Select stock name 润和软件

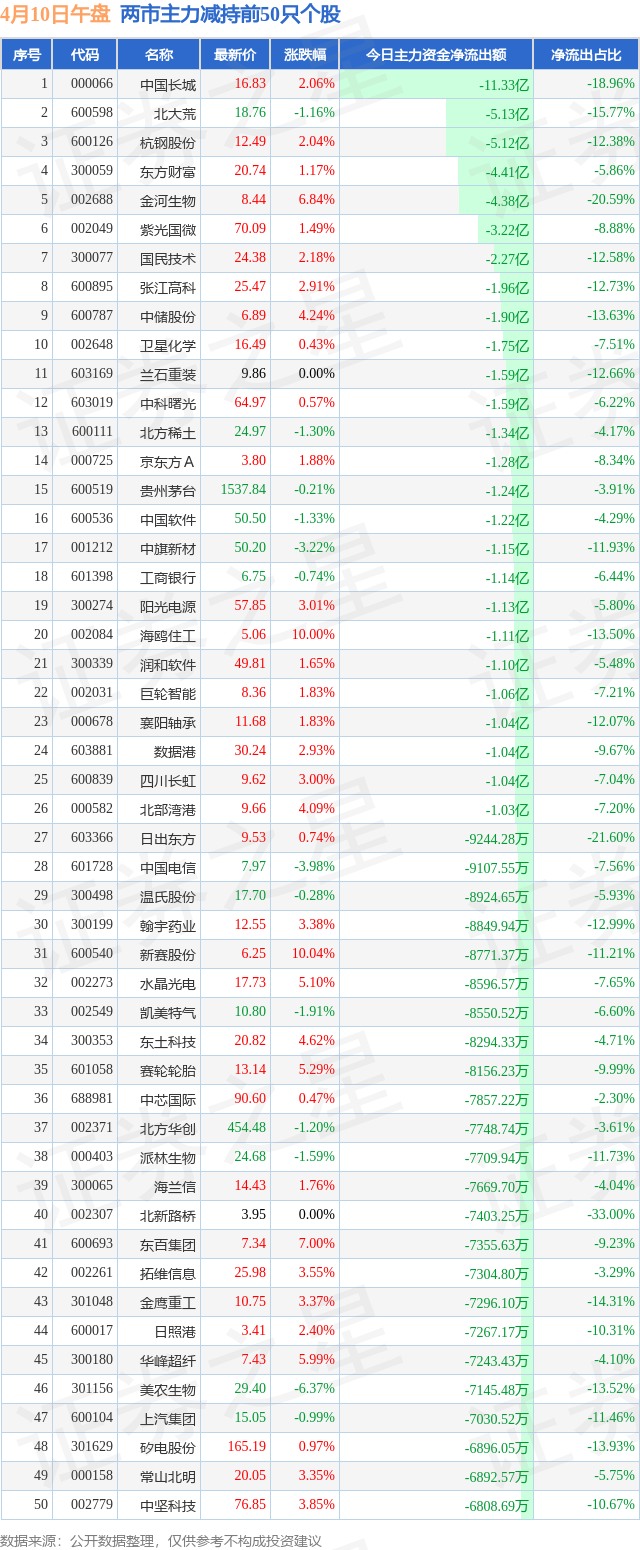(x=168, y=665)
